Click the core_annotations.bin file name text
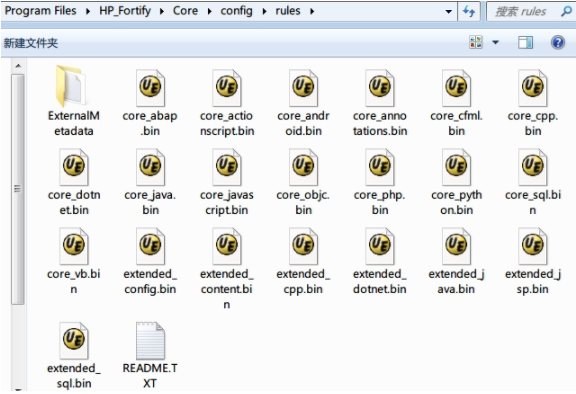The image size is (576, 394). pyautogui.click(x=380, y=123)
